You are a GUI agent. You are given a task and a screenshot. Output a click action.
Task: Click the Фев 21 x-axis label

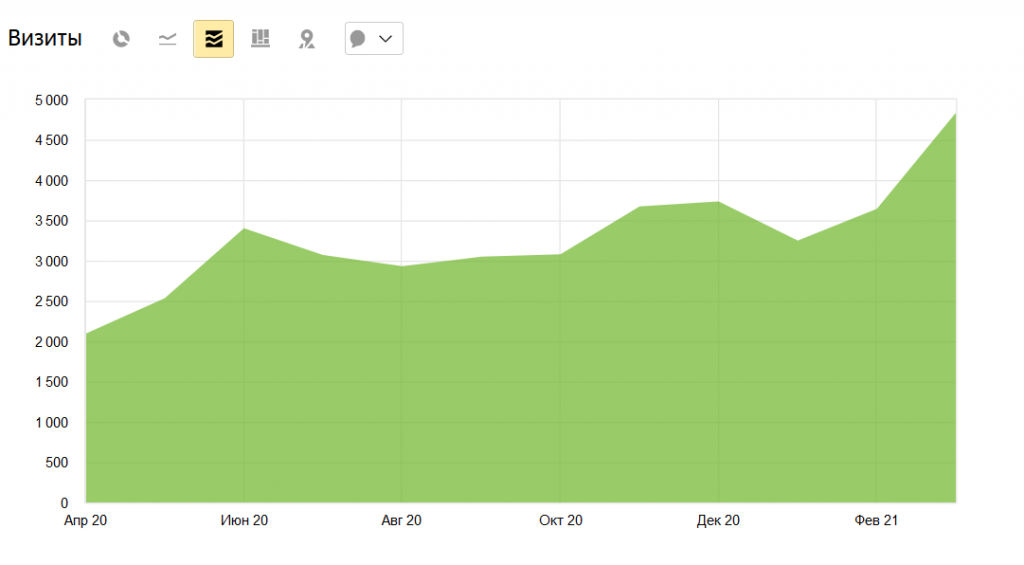click(876, 521)
